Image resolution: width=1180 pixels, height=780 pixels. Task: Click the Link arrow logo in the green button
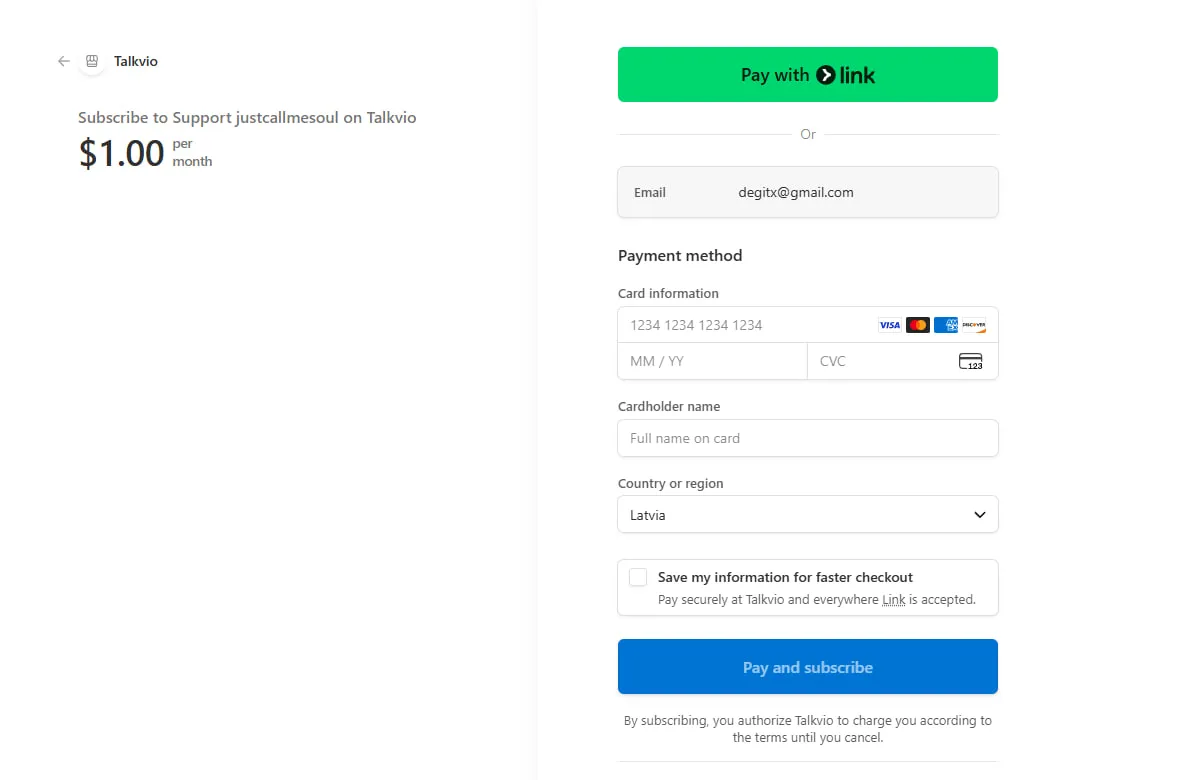pos(826,75)
